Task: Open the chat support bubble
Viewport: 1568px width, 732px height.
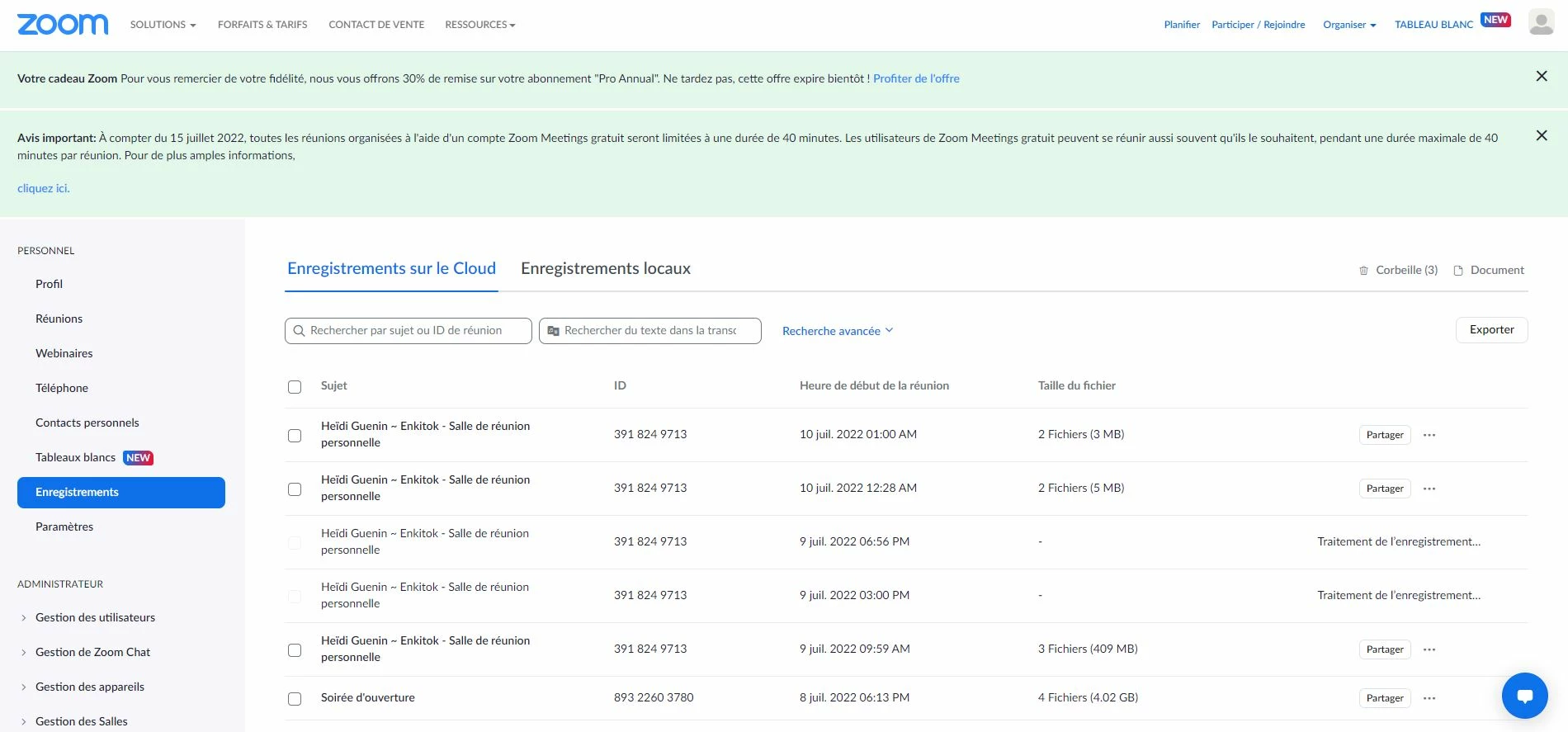Action: [1524, 696]
